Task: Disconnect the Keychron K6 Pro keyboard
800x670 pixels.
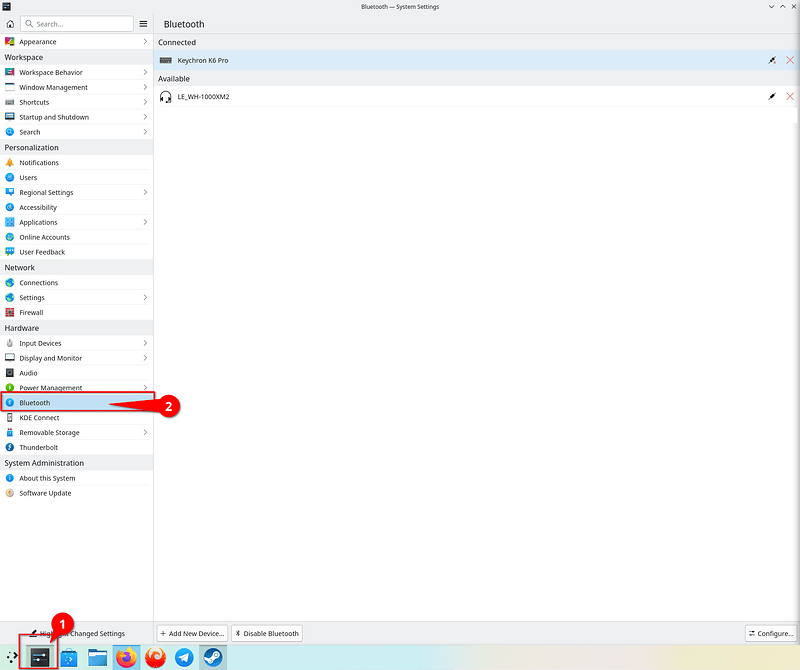Action: pyautogui.click(x=772, y=60)
